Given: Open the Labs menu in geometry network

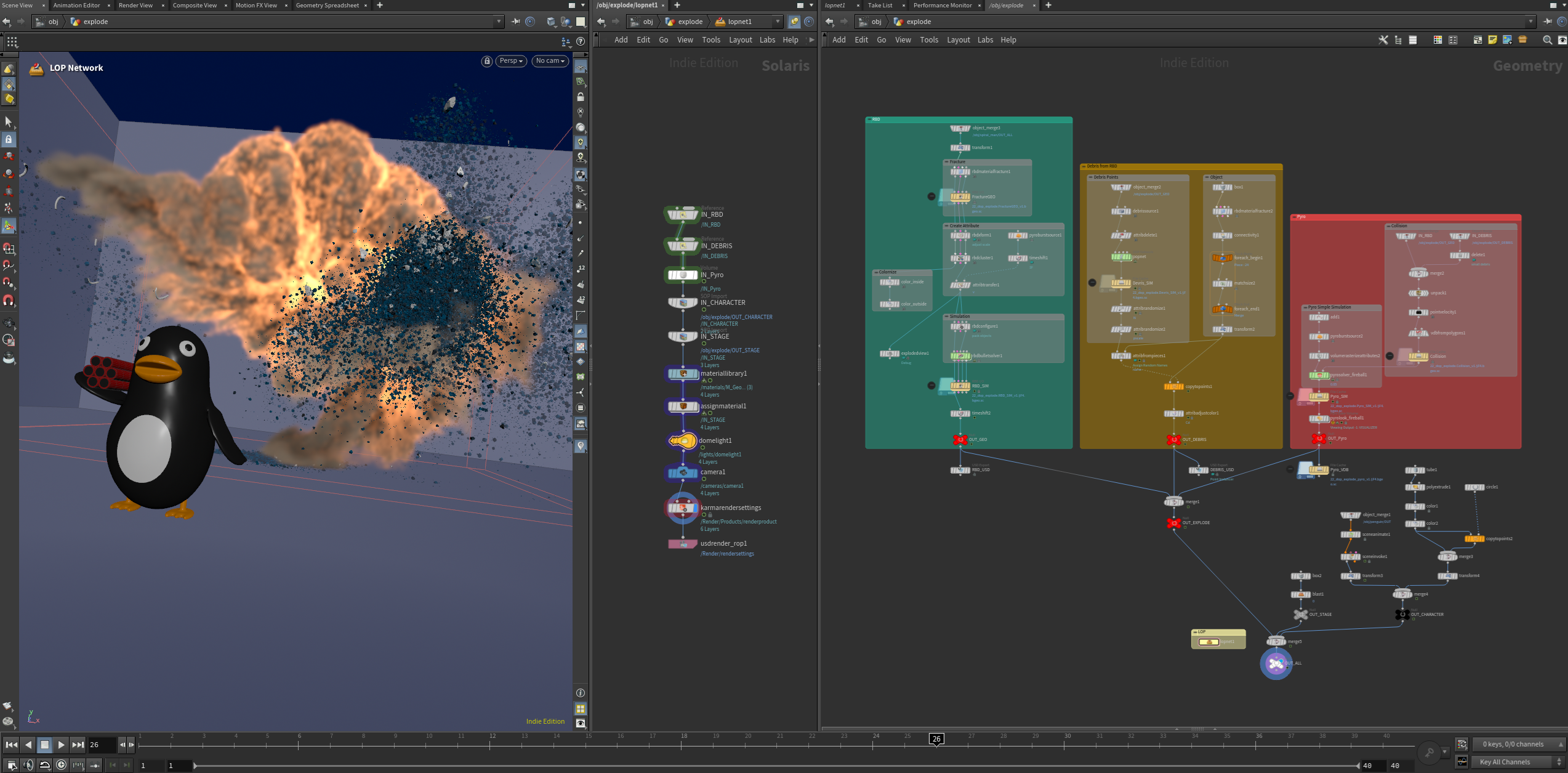Looking at the screenshot, I should pyautogui.click(x=985, y=40).
